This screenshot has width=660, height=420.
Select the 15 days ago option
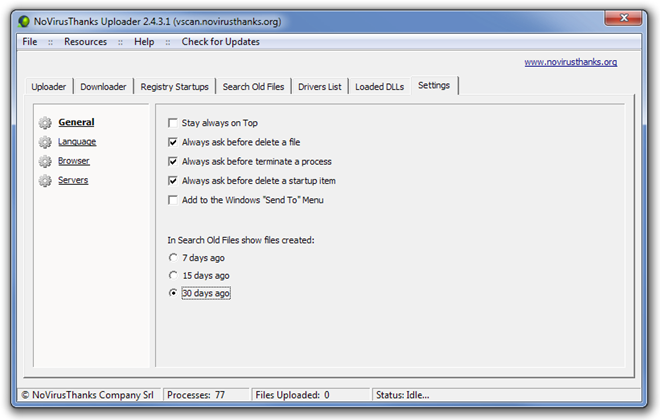[173, 275]
